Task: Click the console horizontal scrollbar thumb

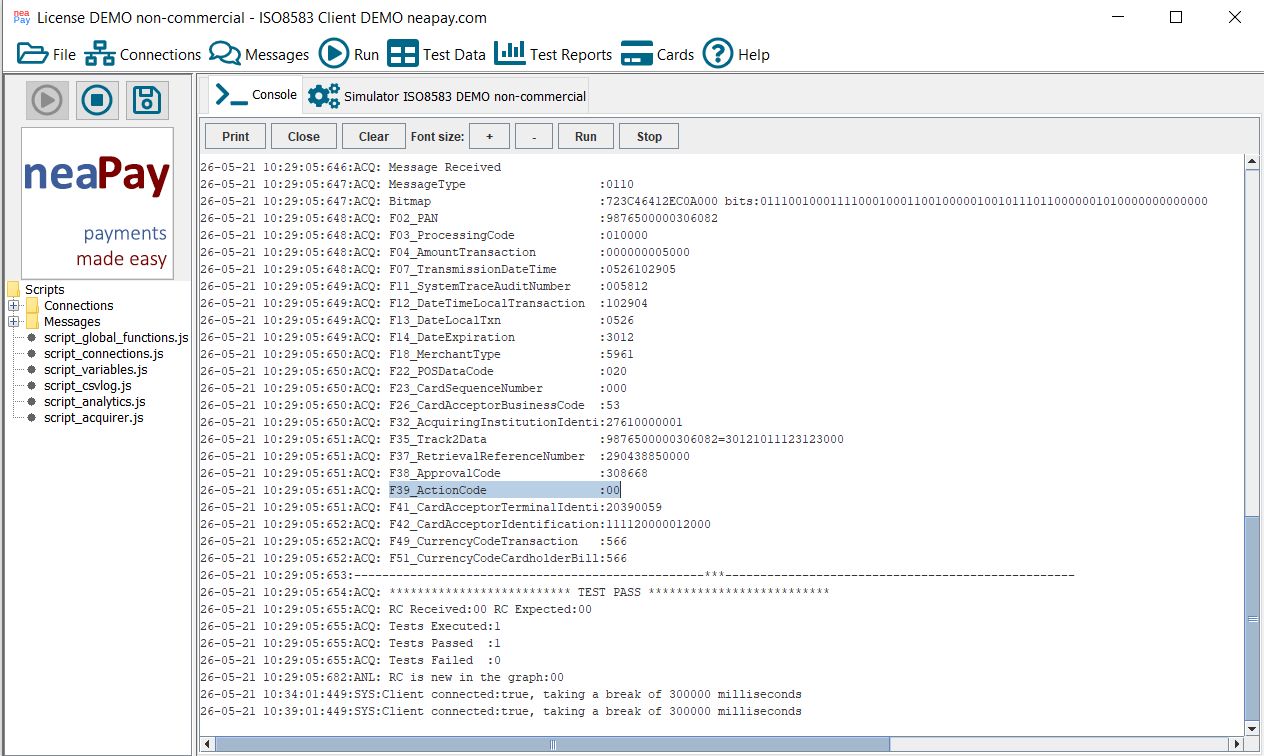Action: pyautogui.click(x=550, y=744)
